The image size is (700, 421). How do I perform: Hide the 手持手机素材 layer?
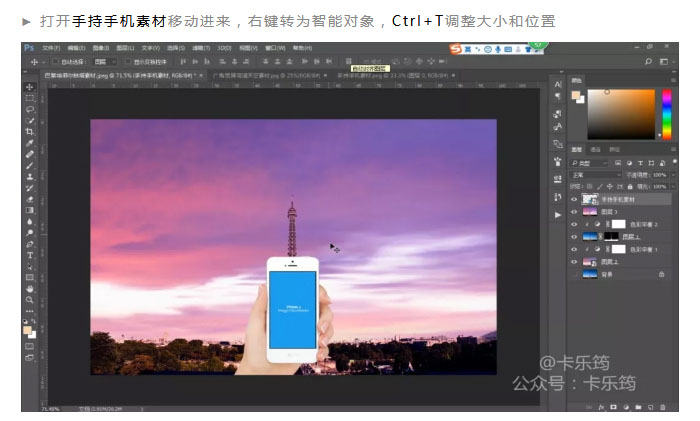click(x=574, y=199)
